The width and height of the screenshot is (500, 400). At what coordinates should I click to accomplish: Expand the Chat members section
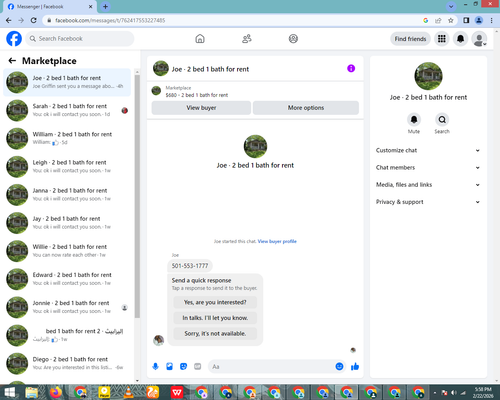coord(428,168)
